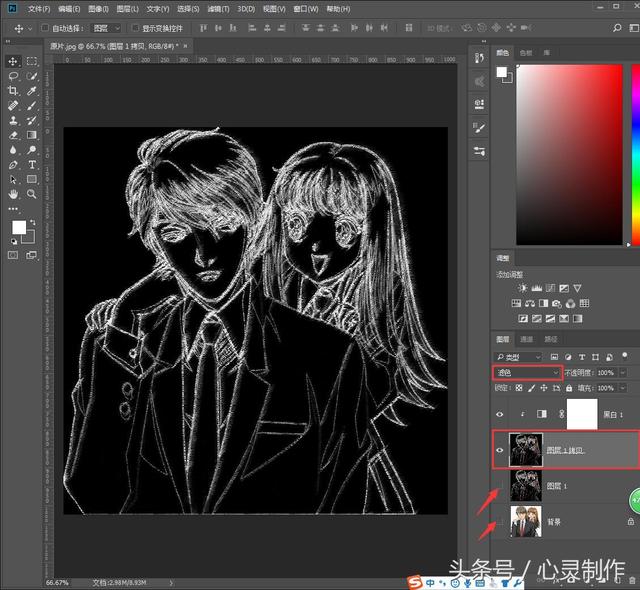Viewport: 640px width, 590px height.
Task: Toggle lock all padlock icon
Action: point(569,388)
